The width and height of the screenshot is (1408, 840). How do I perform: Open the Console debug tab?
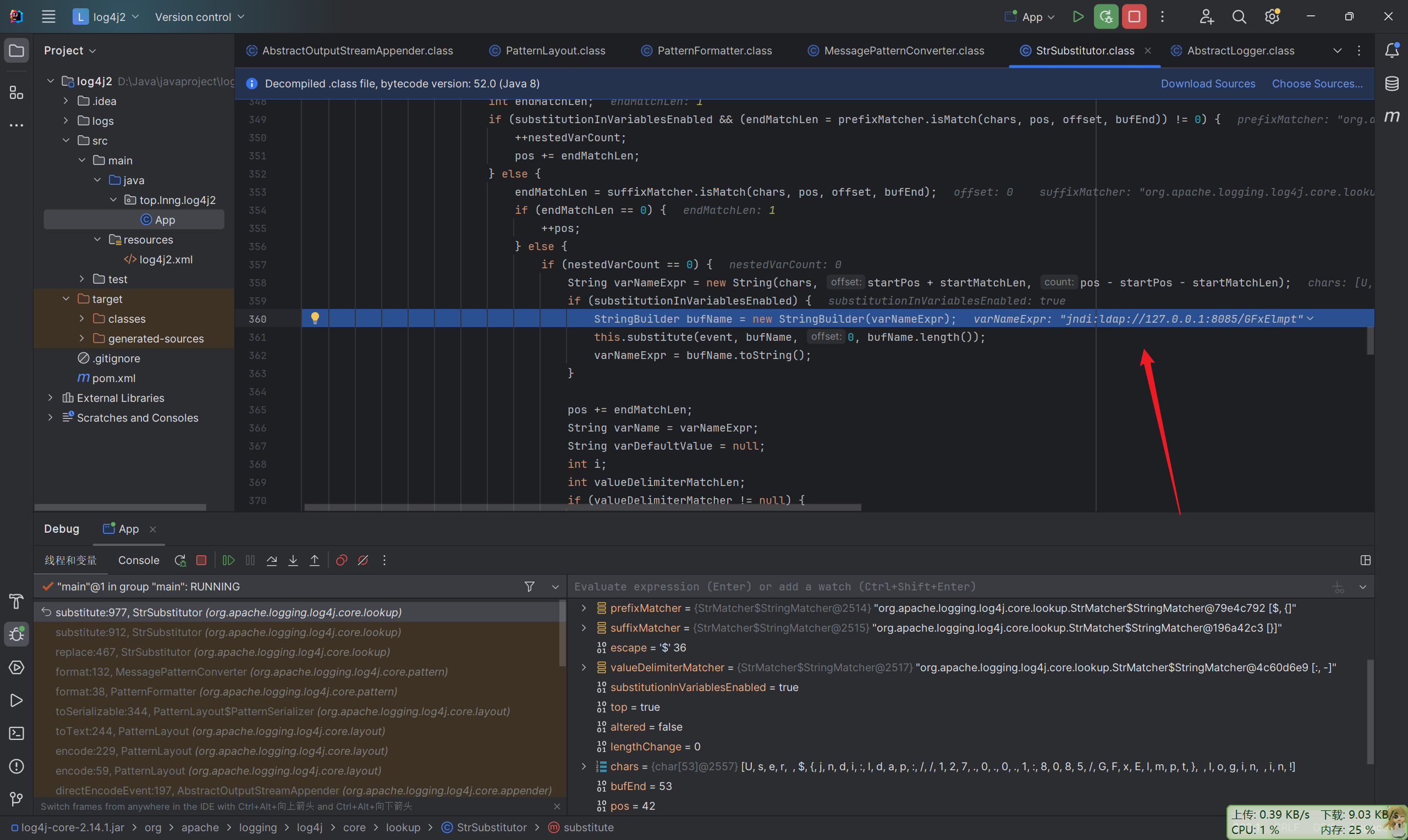139,560
